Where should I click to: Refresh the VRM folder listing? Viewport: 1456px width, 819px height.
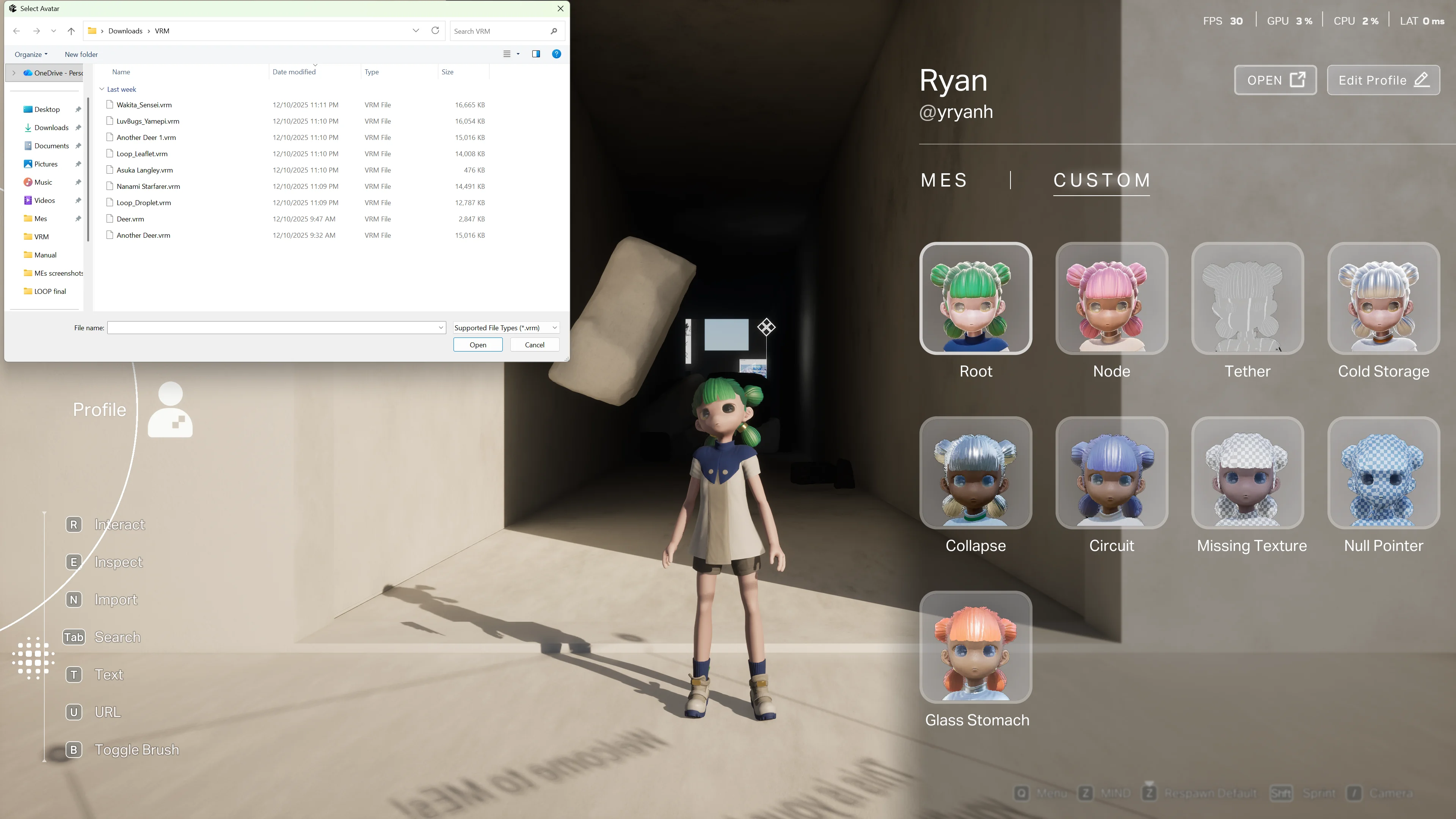[435, 30]
